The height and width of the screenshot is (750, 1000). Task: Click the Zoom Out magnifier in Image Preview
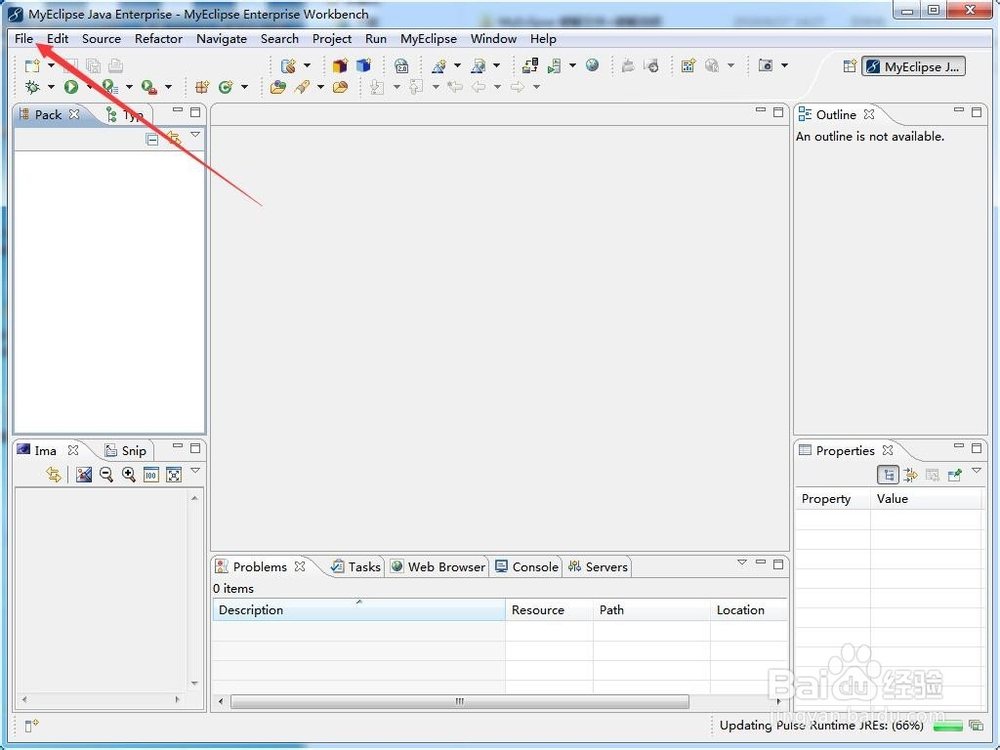coord(106,474)
